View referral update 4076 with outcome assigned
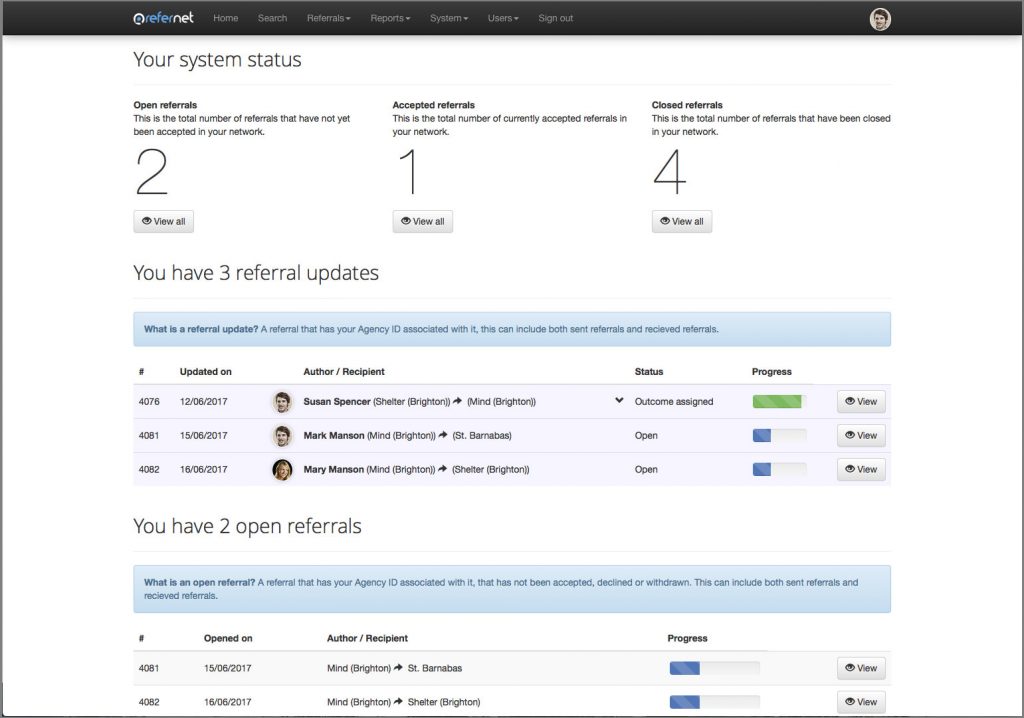The image size is (1024, 718). (x=860, y=402)
